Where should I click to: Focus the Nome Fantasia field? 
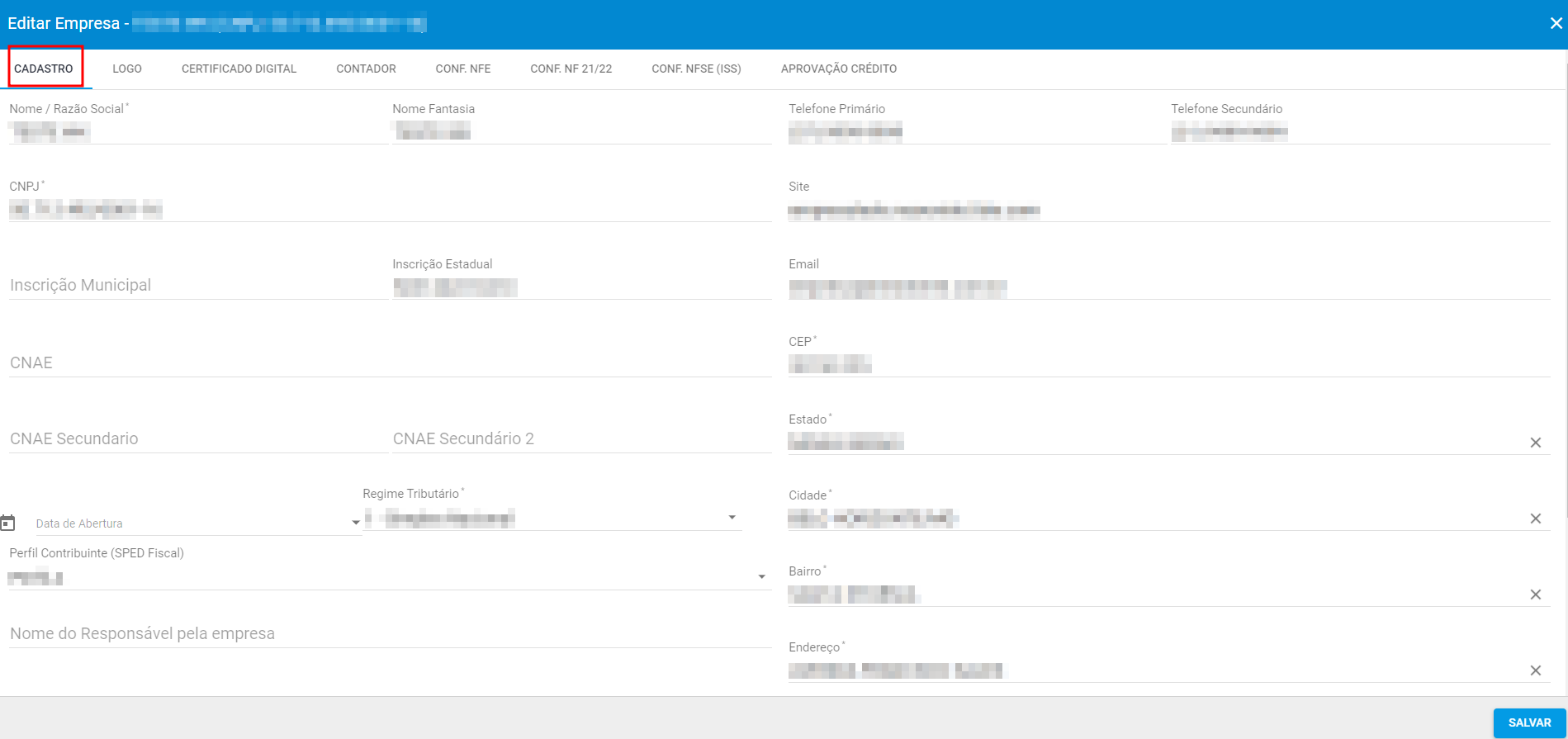[x=582, y=131]
